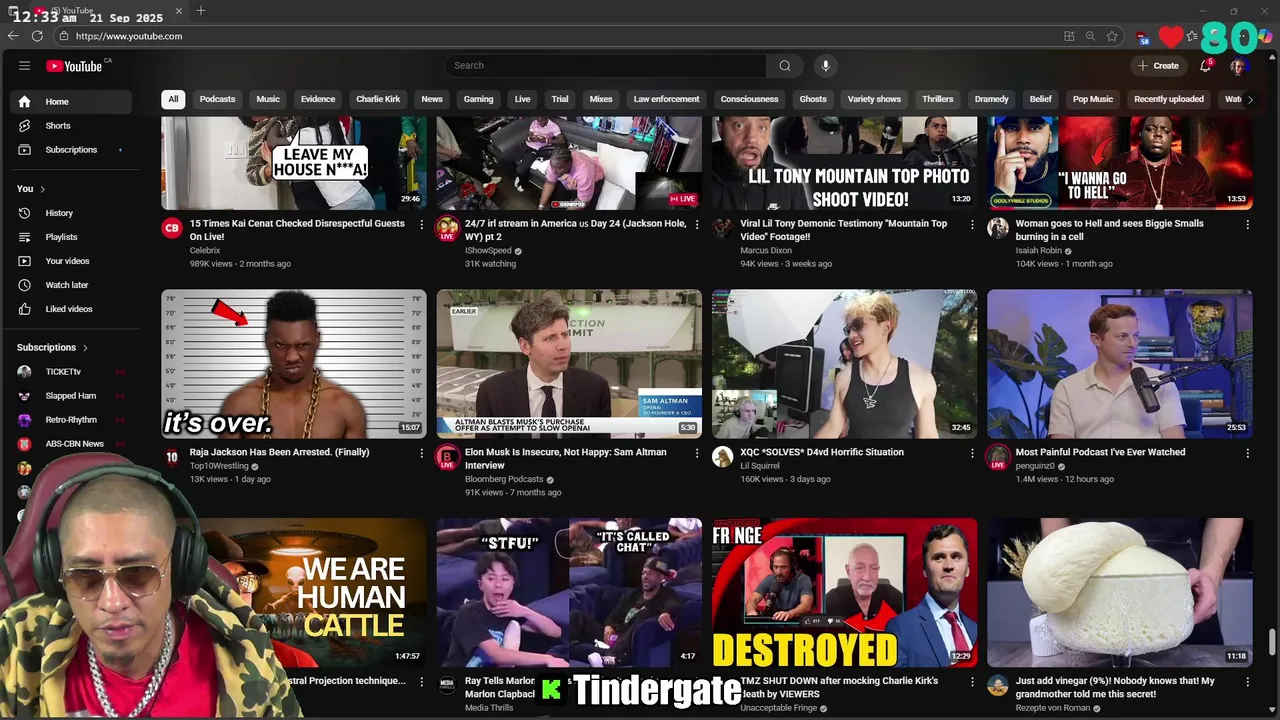Play the vinegar dough thumbnail

tap(1120, 592)
